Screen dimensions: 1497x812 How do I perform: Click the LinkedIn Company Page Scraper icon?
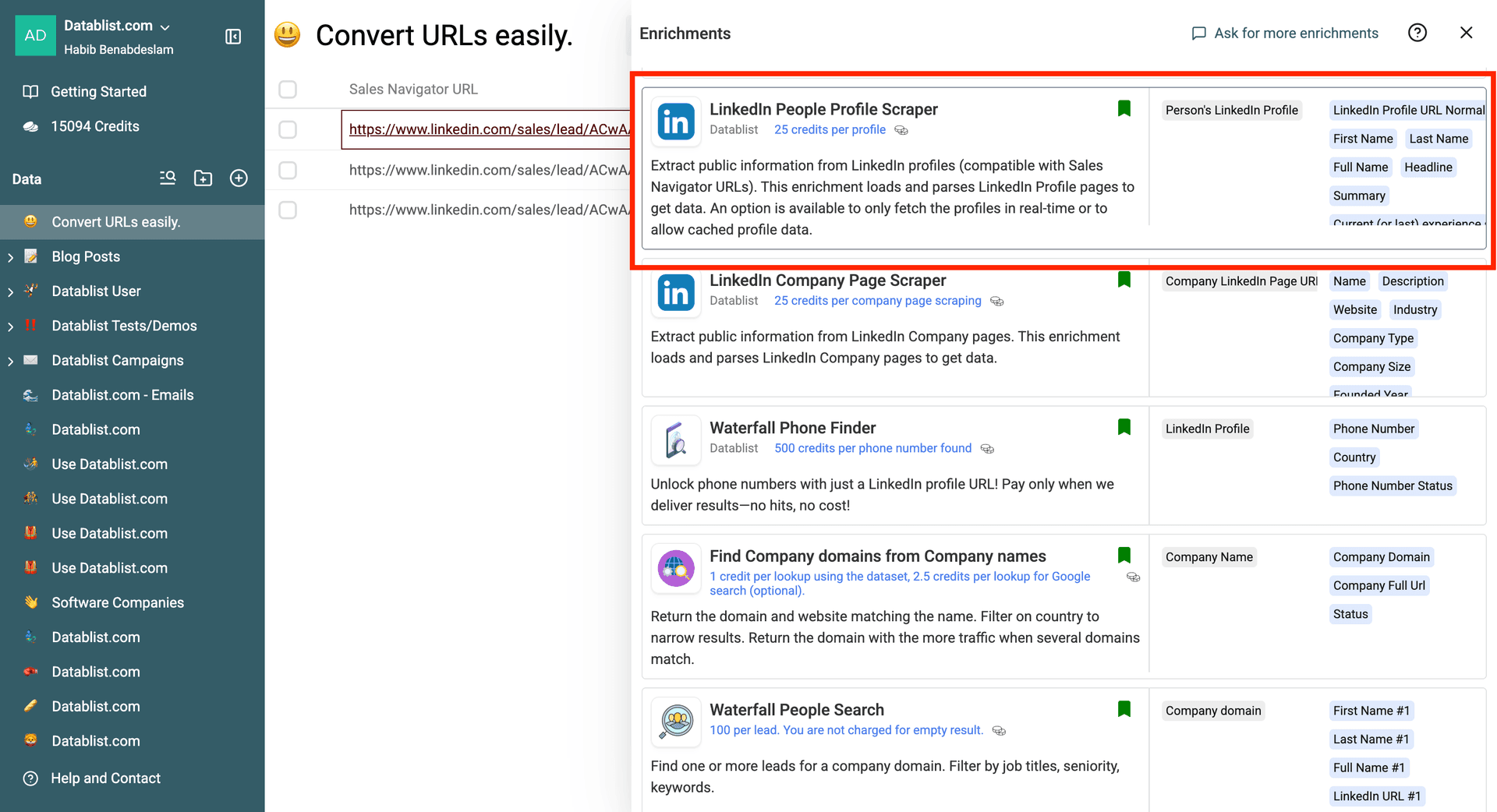(x=675, y=293)
